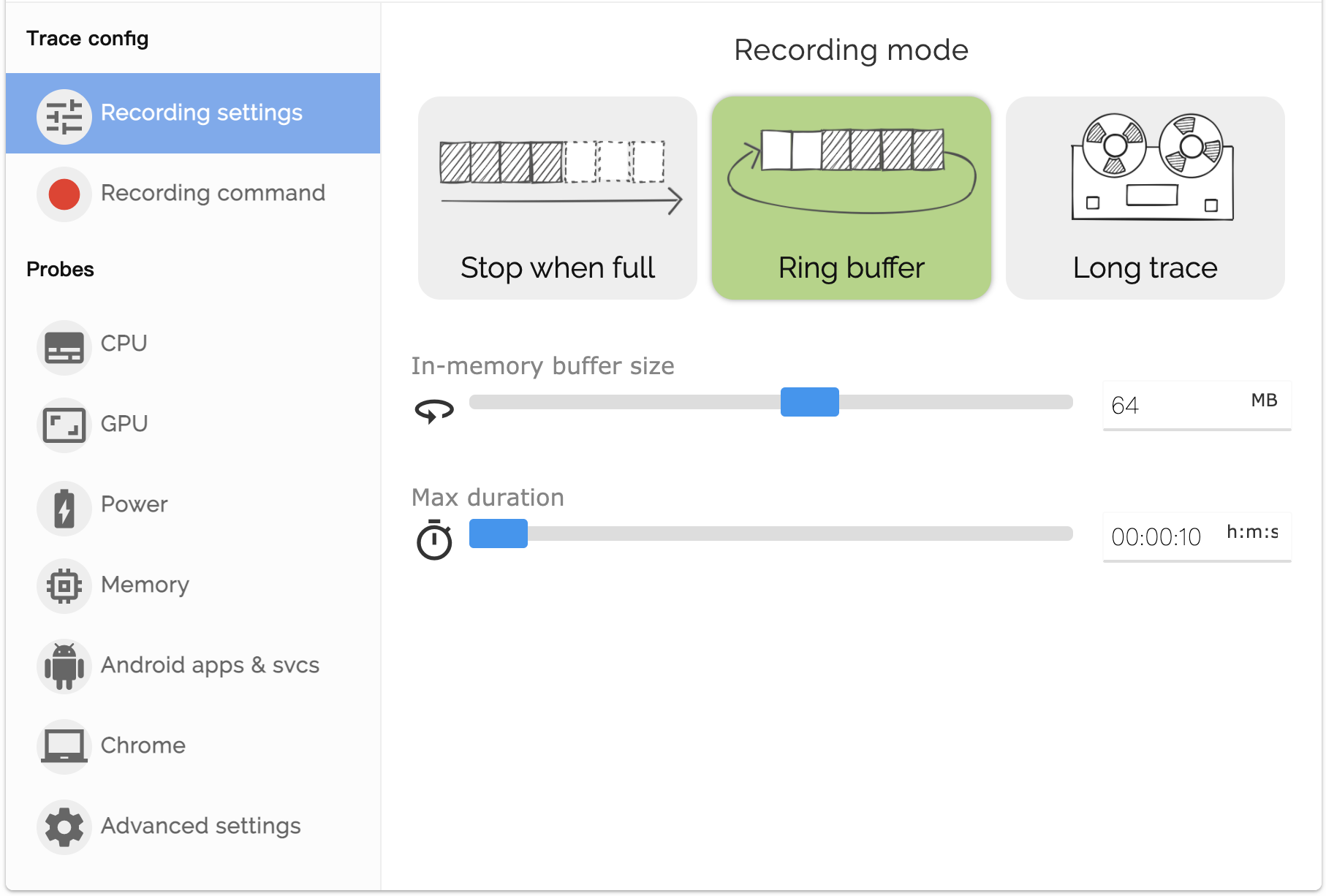Click the Advanced settings gear icon
The image size is (1326, 896).
64,827
